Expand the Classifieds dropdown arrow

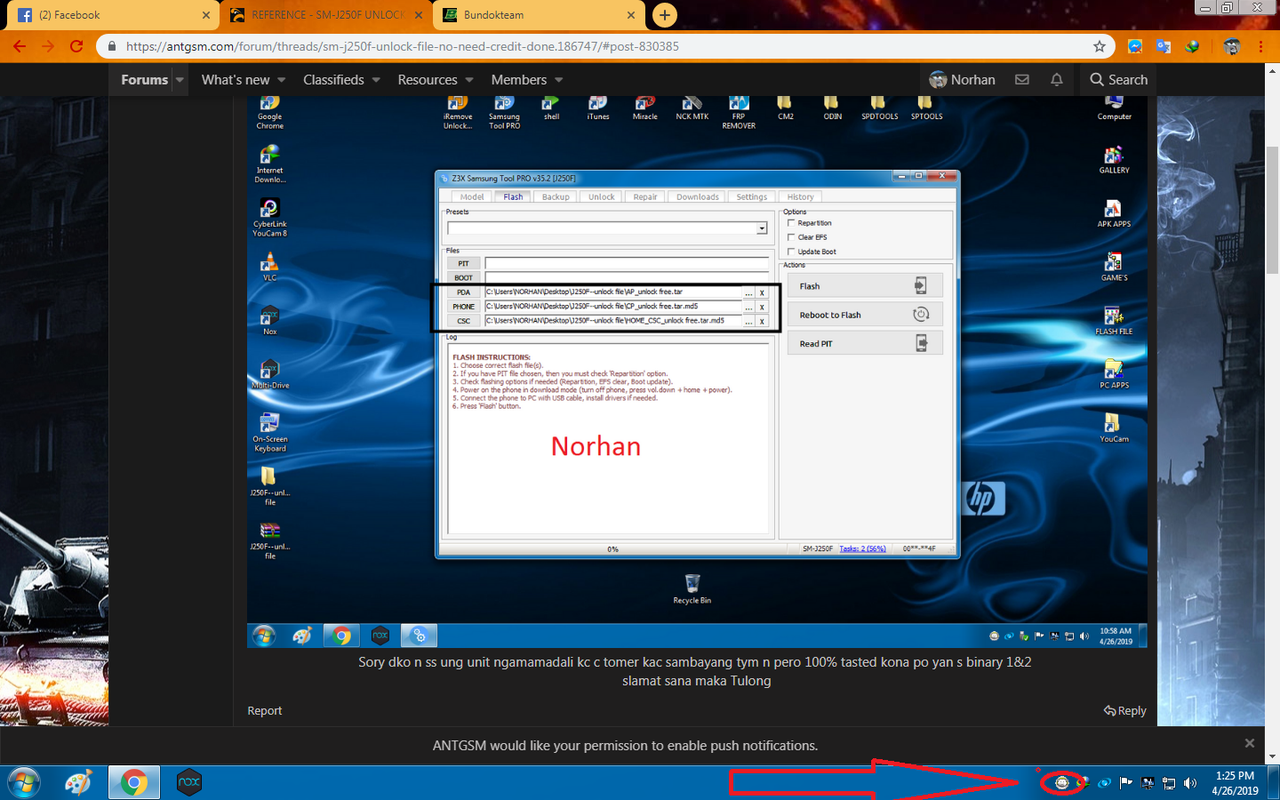tap(376, 80)
